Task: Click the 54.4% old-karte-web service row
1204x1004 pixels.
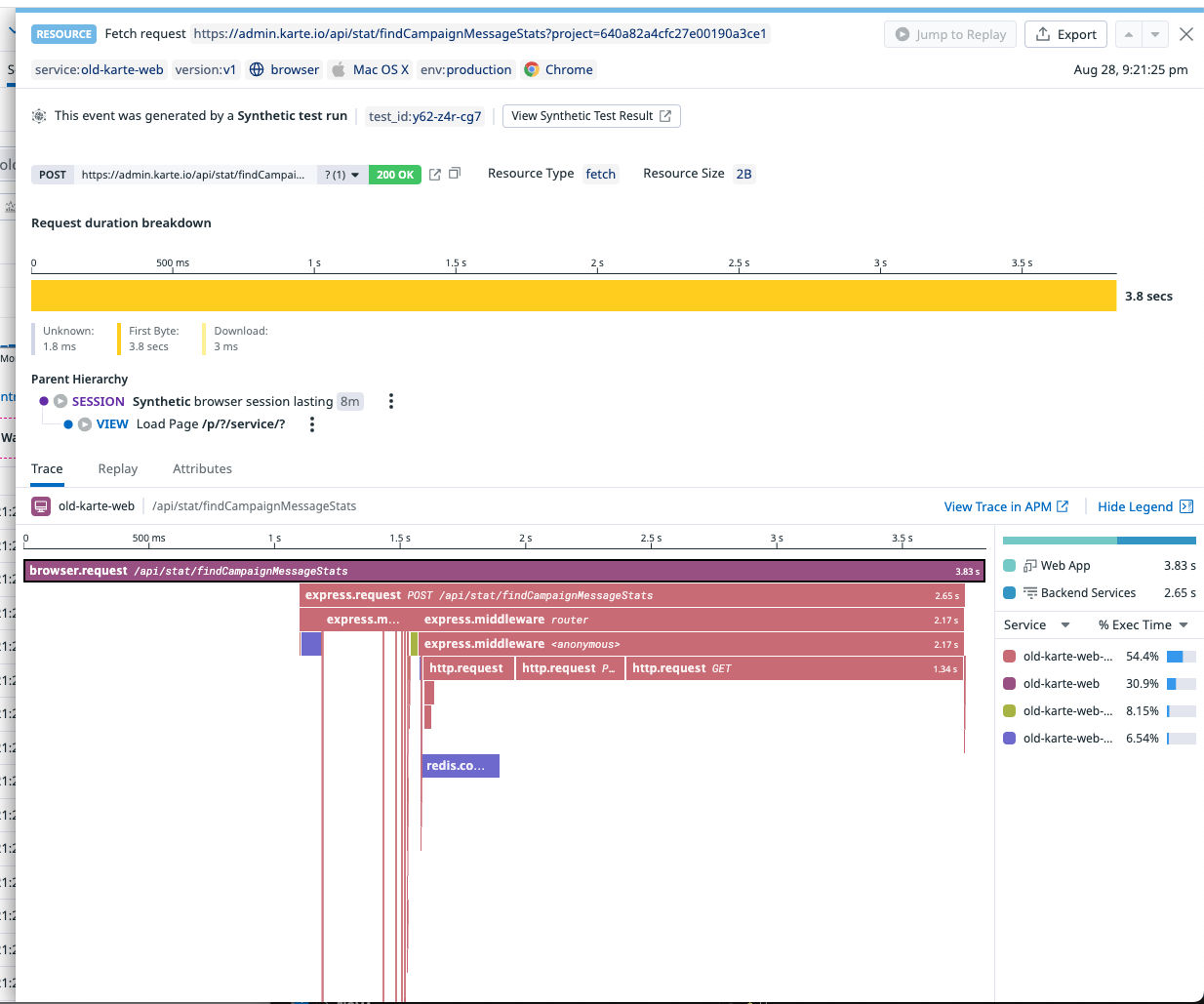Action: 1100,657
